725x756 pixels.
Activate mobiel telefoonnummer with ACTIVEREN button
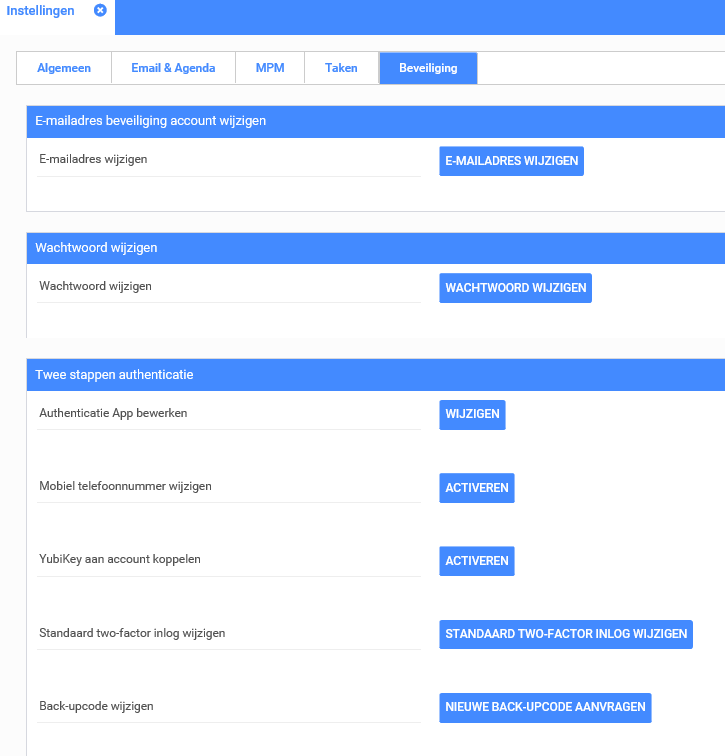point(477,488)
